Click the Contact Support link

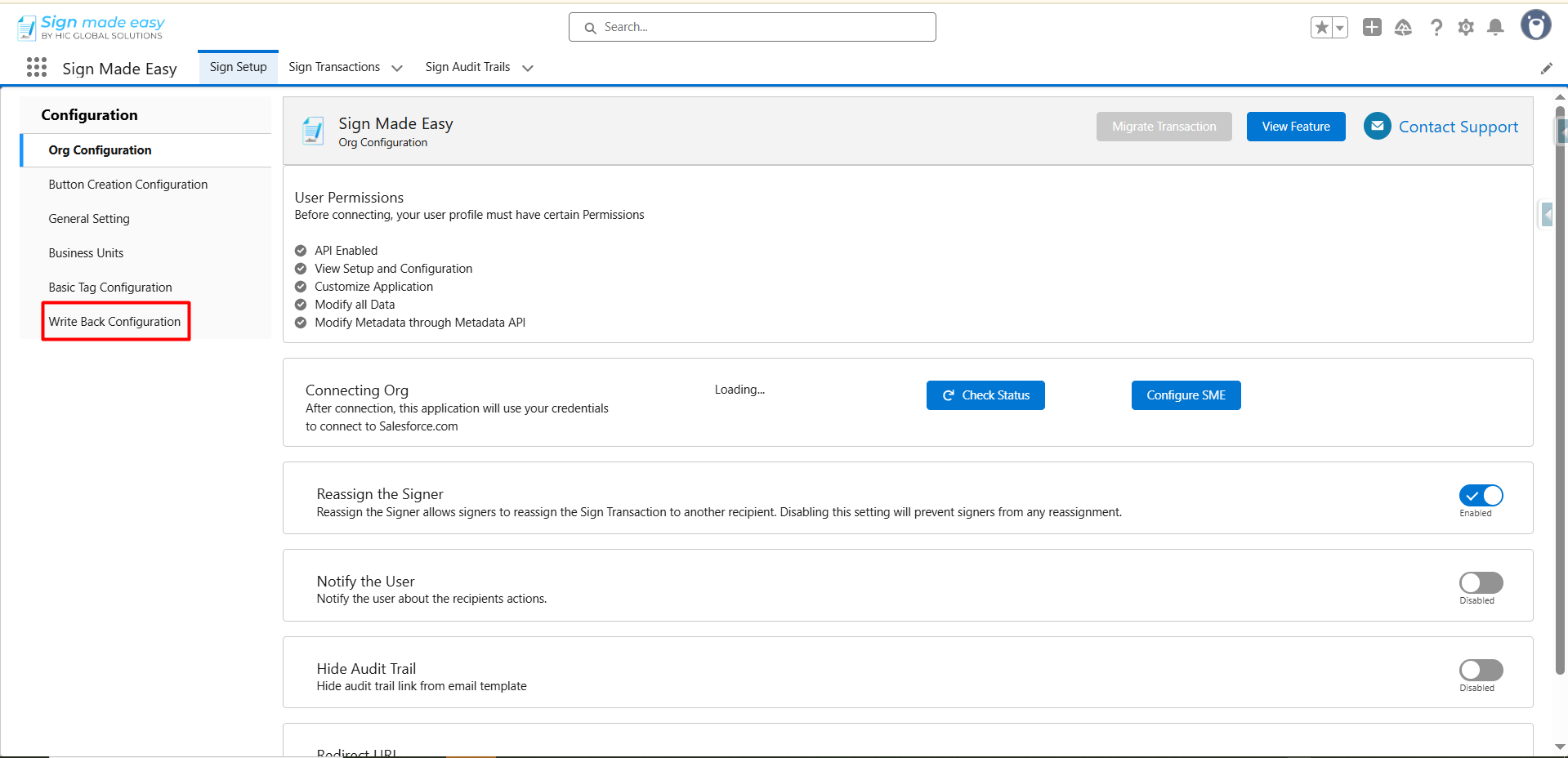point(1458,127)
